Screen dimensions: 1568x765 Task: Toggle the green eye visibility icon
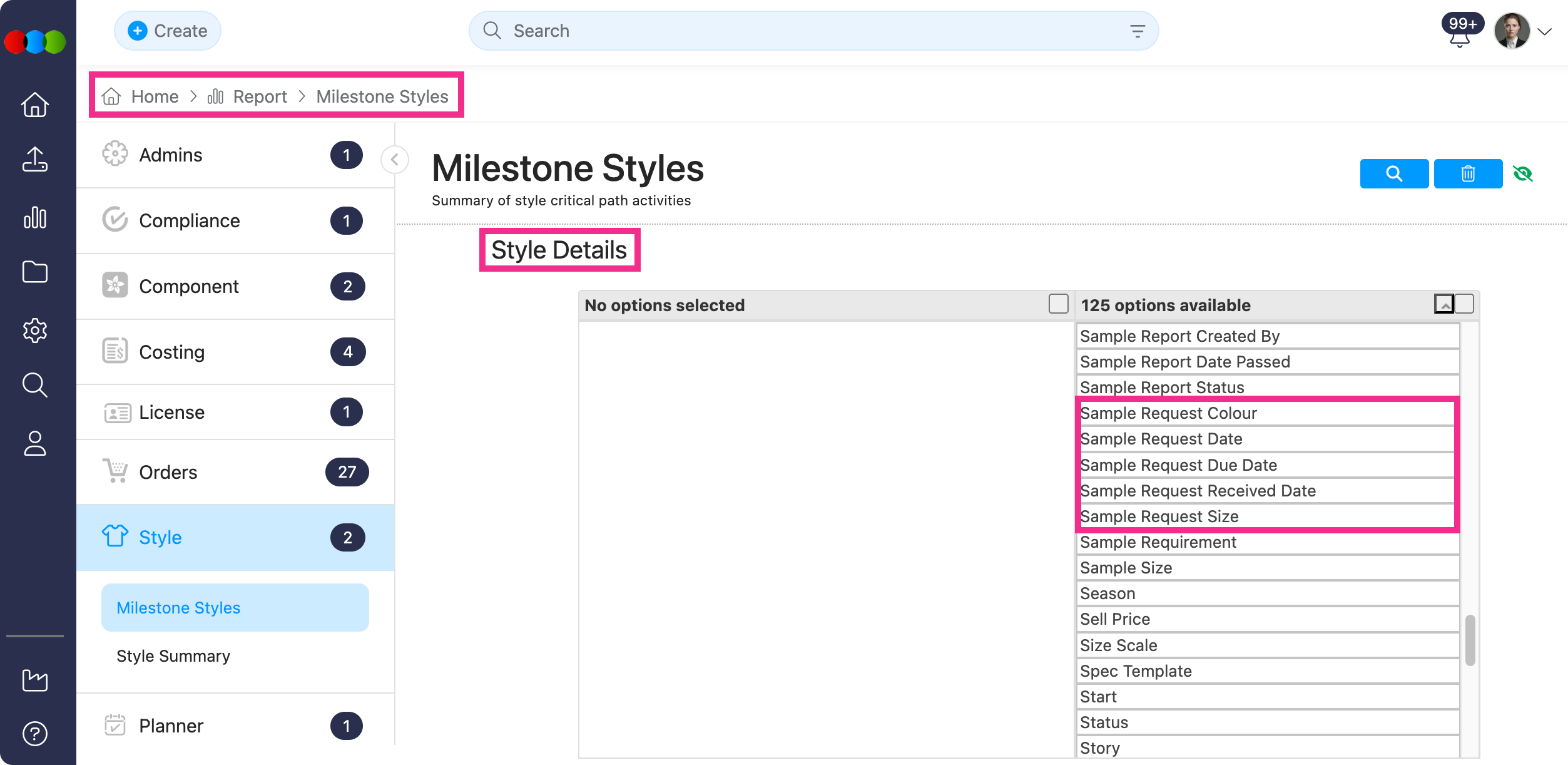1522,173
